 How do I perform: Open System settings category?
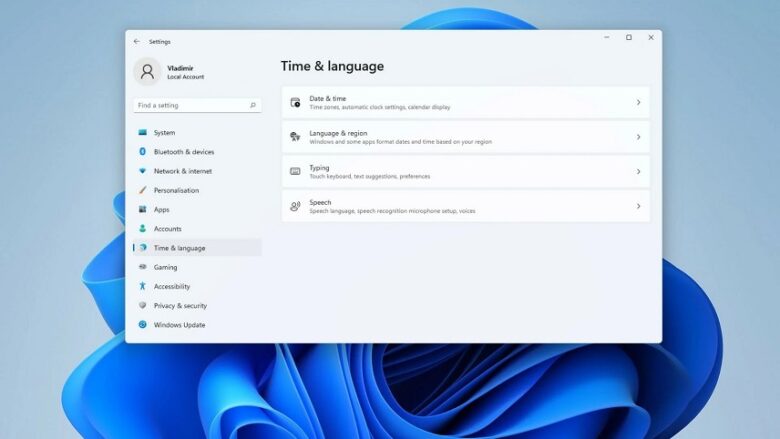(197, 133)
